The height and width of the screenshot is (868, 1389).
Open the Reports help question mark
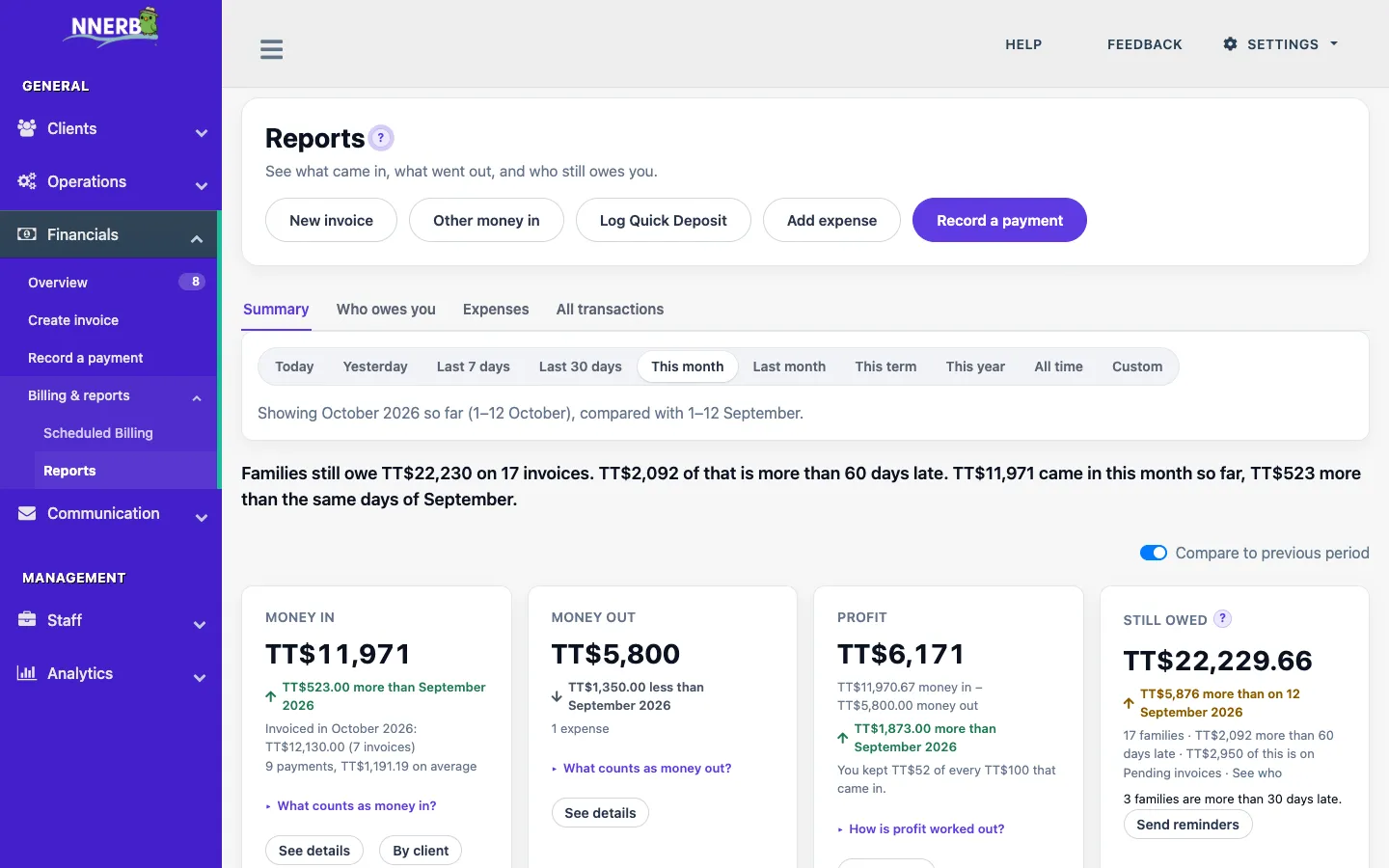381,138
